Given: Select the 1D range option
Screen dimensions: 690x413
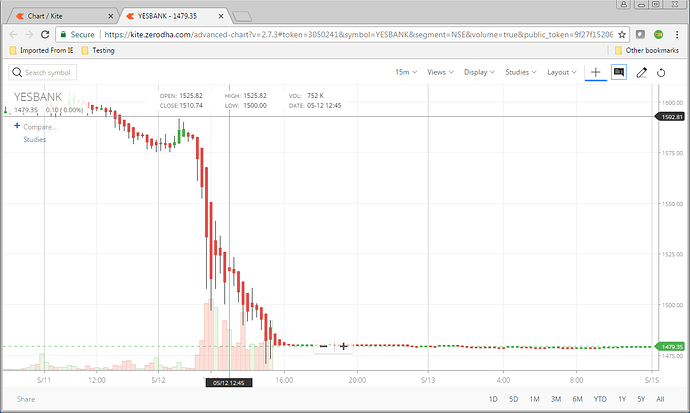Looking at the screenshot, I should (x=493, y=399).
